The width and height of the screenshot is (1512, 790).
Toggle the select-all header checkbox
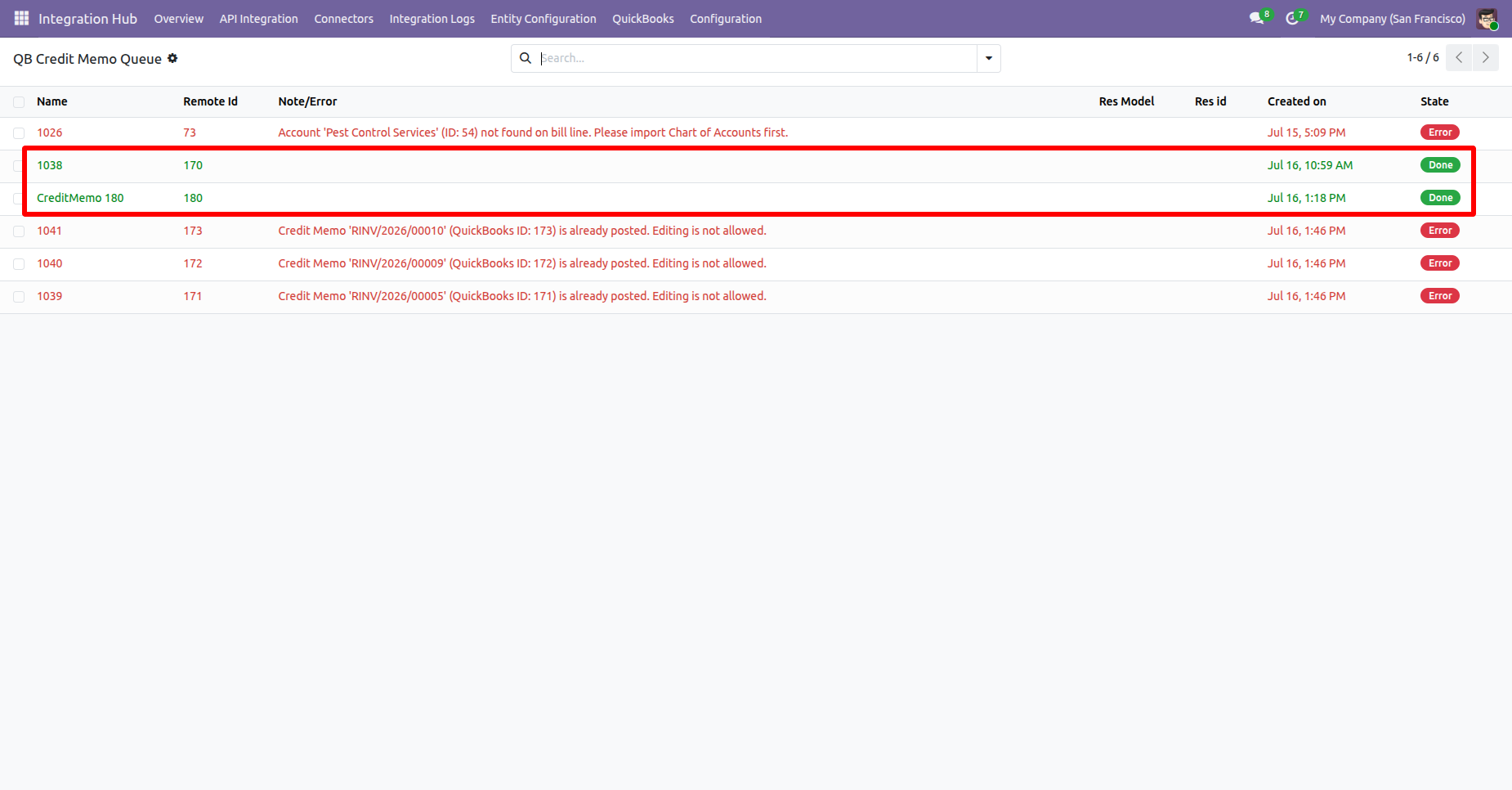click(19, 102)
